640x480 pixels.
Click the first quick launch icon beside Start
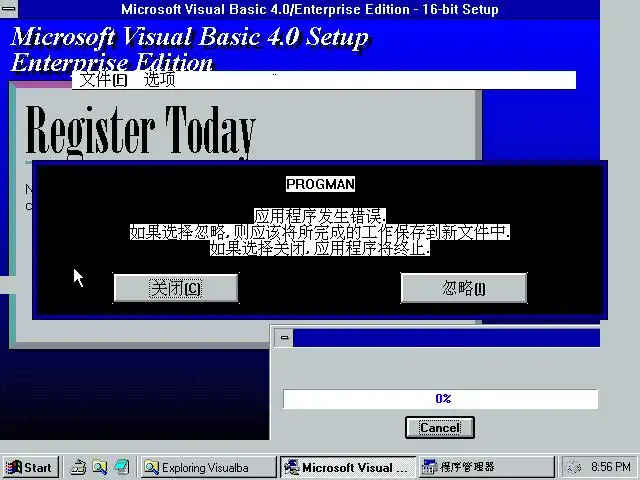click(78, 467)
